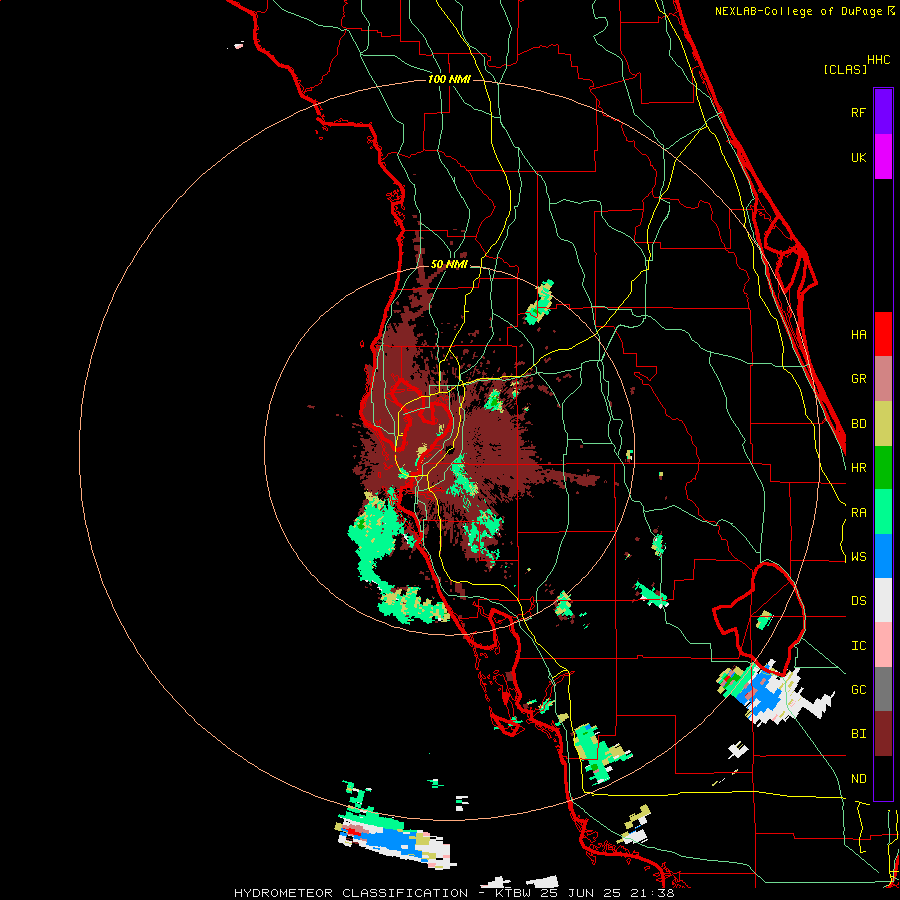Click the yellow BD legend color swatch
This screenshot has height=900, width=900.
pos(883,424)
